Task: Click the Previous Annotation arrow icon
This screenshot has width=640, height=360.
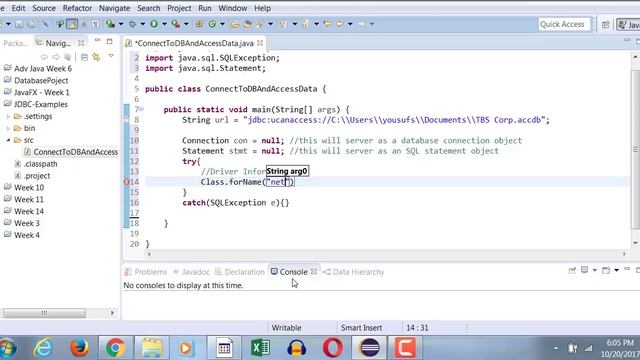Action: pos(305,24)
